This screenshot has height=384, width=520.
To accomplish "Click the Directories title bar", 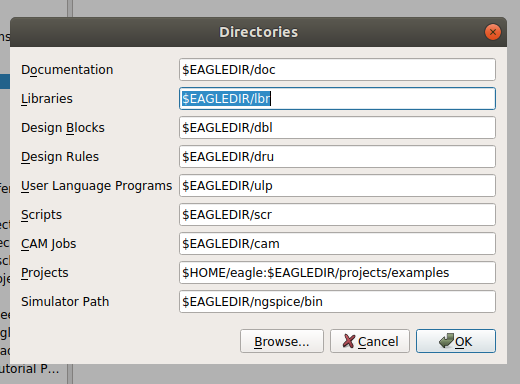I will pyautogui.click(x=258, y=32).
